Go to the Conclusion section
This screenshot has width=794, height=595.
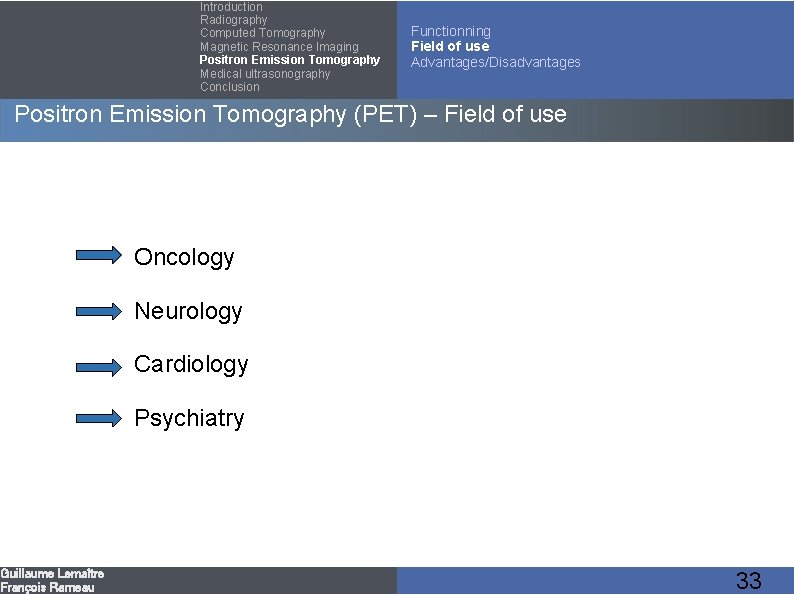[229, 87]
